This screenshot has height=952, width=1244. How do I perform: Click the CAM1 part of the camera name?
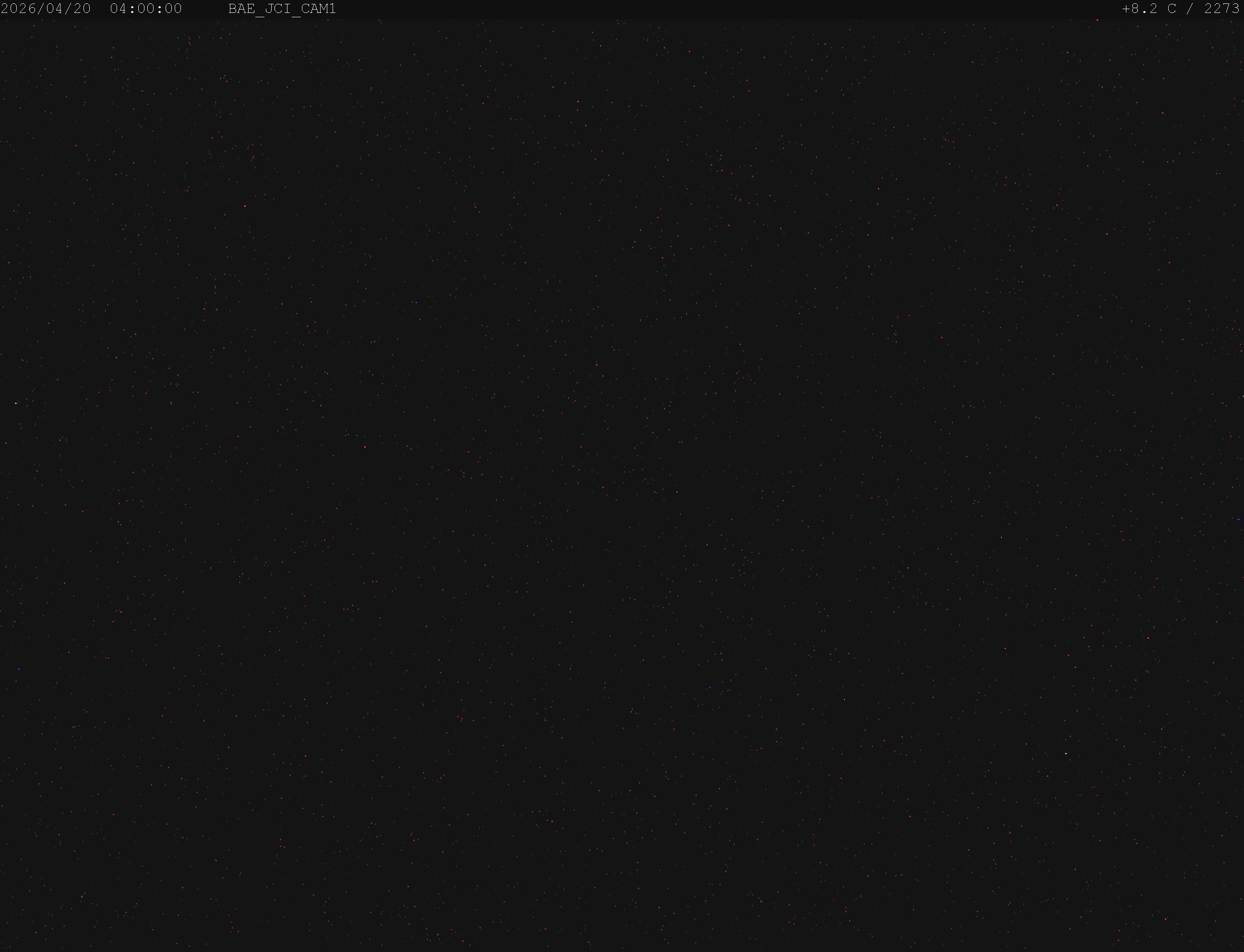[319, 9]
